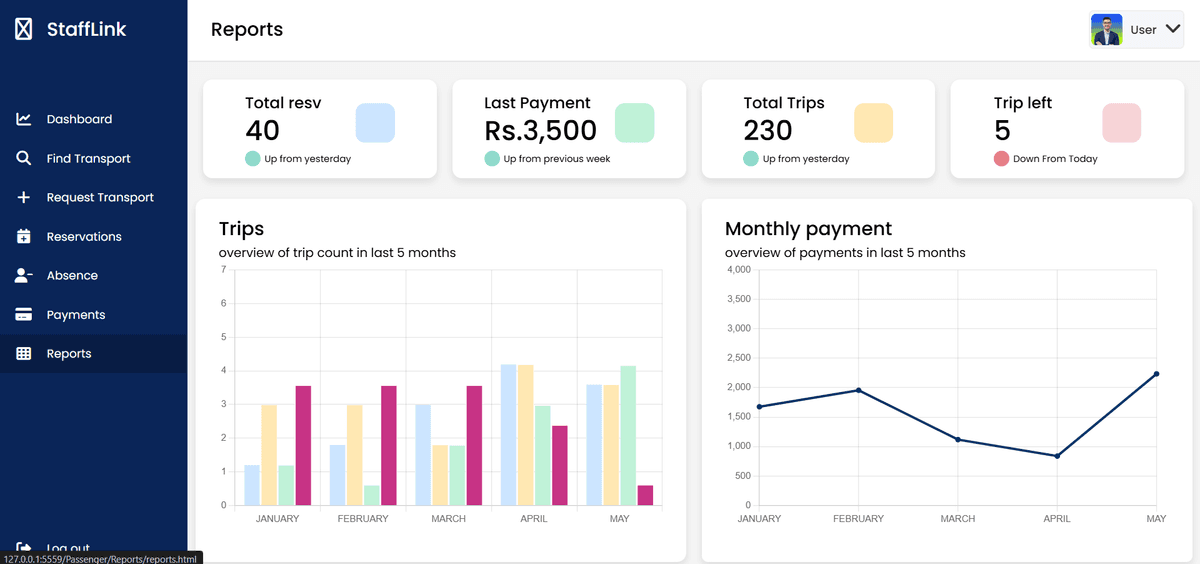Open the Request Transport link

100,197
